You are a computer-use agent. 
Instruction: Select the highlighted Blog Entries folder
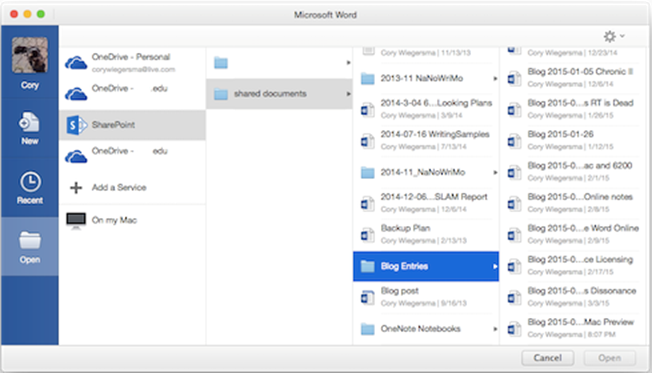pos(426,266)
